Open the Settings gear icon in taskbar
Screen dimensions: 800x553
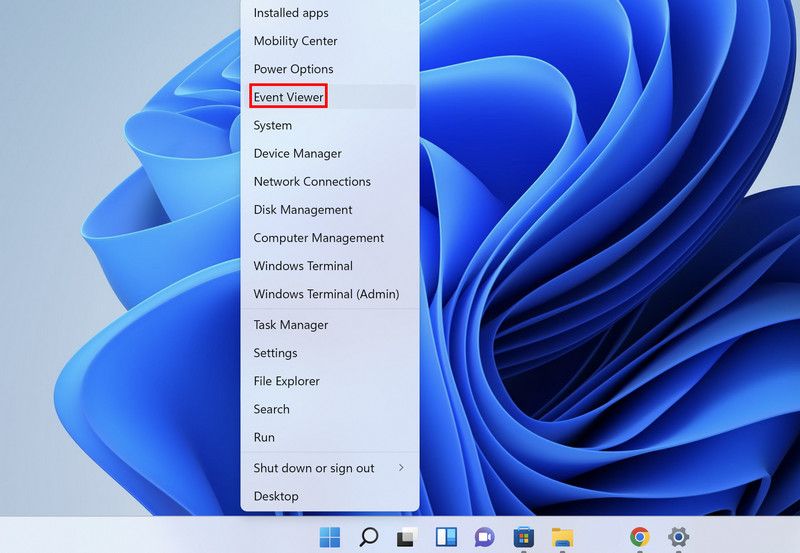(x=679, y=537)
